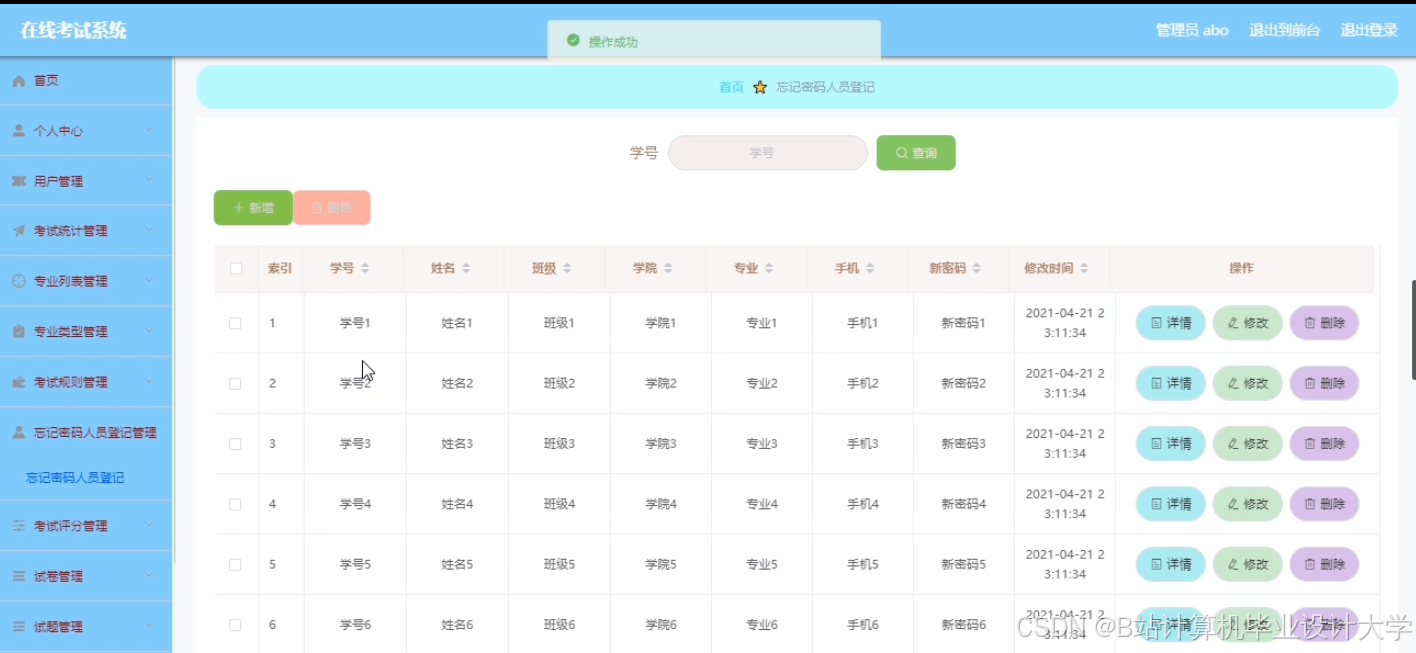Click 退出登录 in the top bar
Screen dimensions: 1416x653
click(x=1369, y=30)
